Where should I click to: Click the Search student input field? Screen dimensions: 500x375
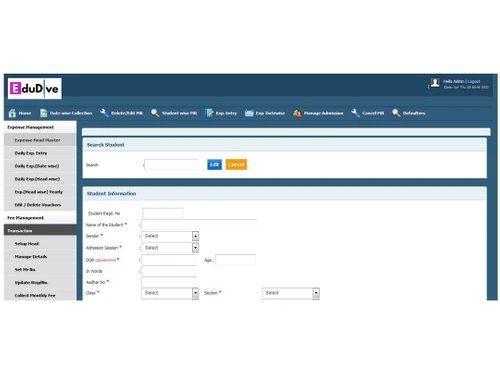(x=171, y=165)
